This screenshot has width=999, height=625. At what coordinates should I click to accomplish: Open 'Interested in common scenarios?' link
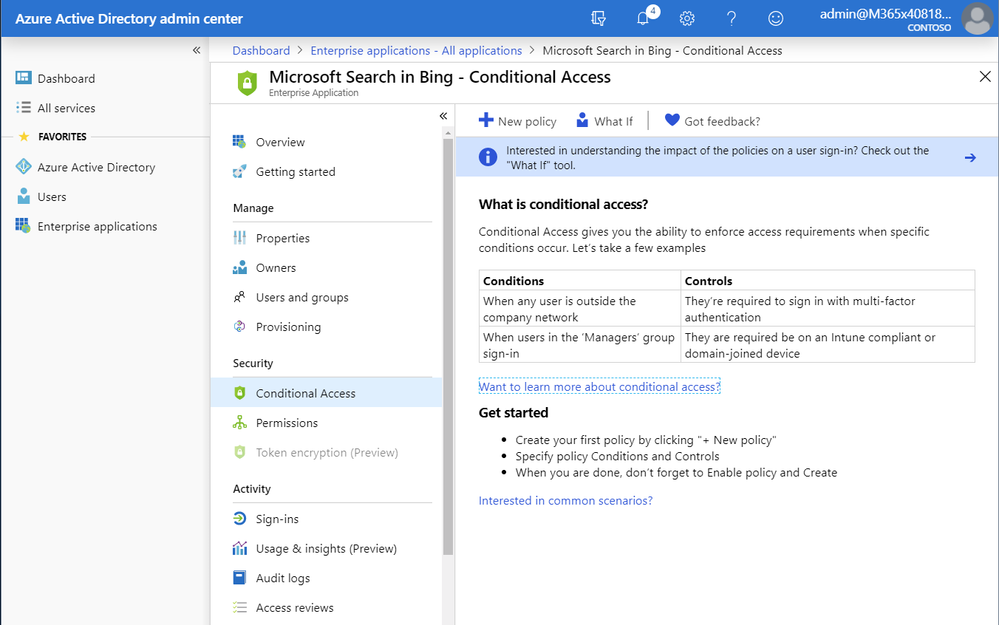coord(566,501)
